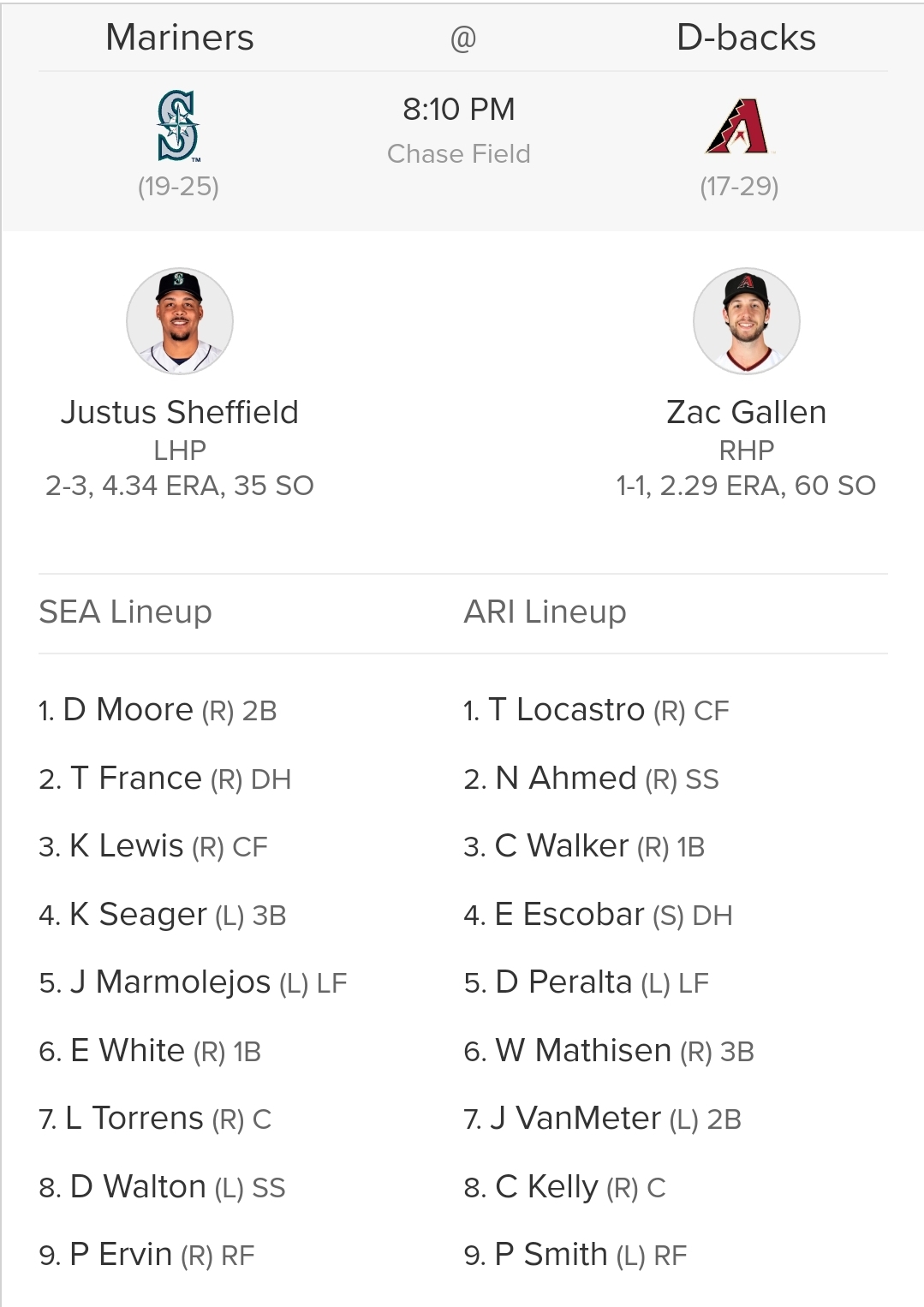Image resolution: width=924 pixels, height=1307 pixels.
Task: Open D Moore in Mariners lineup
Action: tap(158, 710)
